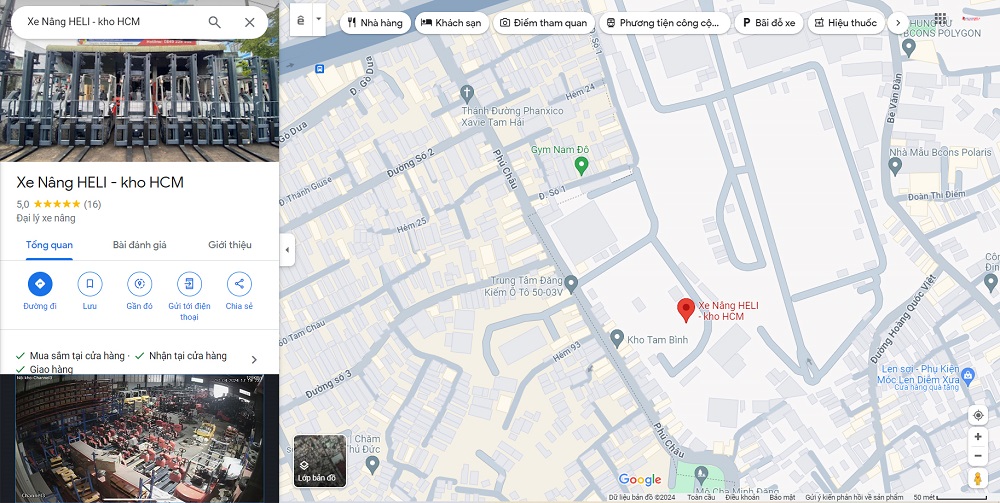
Task: Share location with Chia sẻ icon
Action: click(239, 284)
